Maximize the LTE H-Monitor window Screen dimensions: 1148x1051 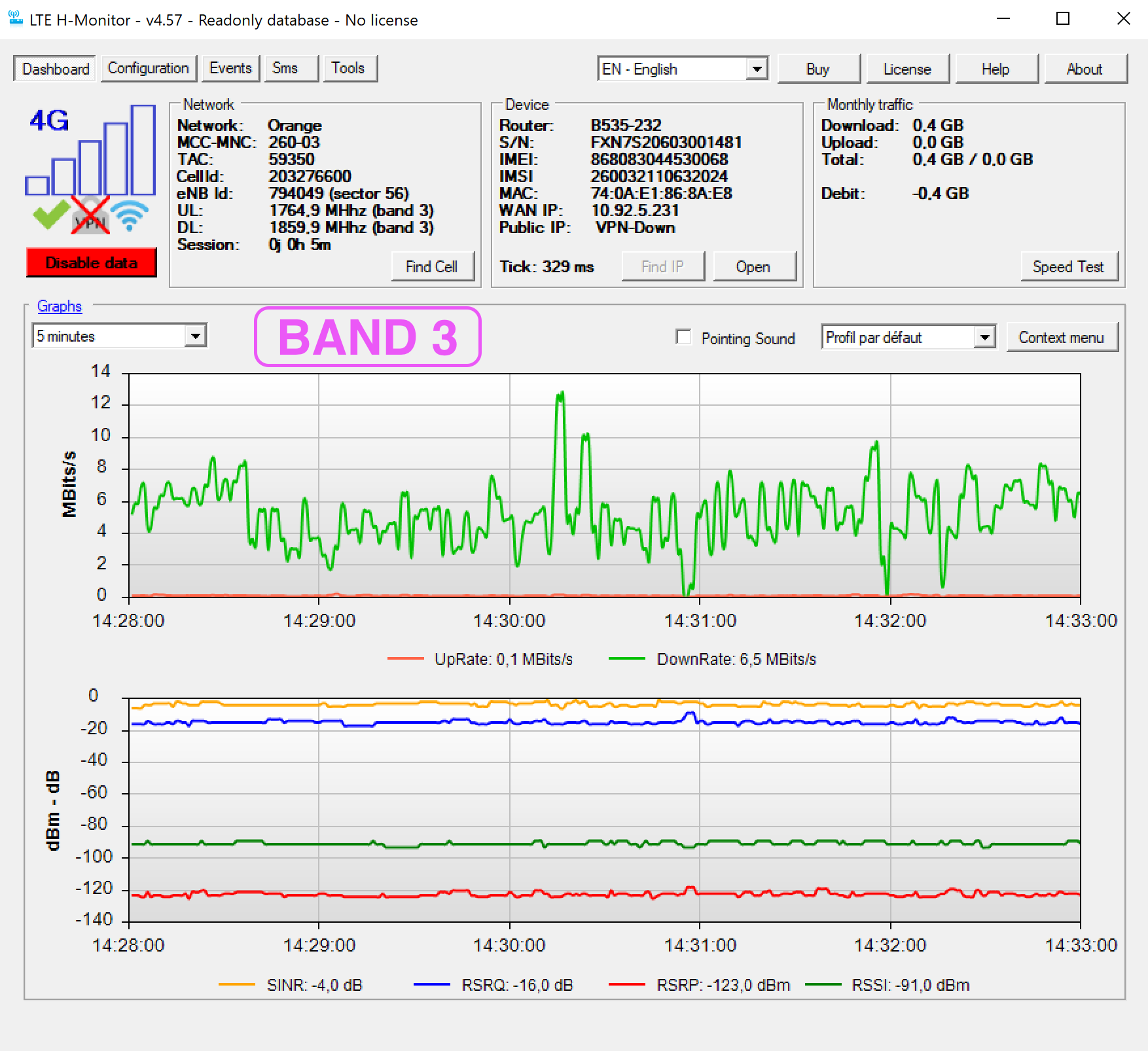(x=1063, y=19)
